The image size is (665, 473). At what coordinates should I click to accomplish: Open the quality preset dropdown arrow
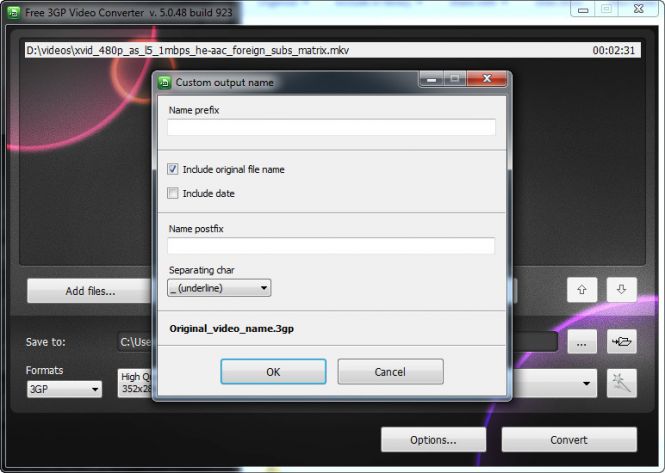click(585, 384)
